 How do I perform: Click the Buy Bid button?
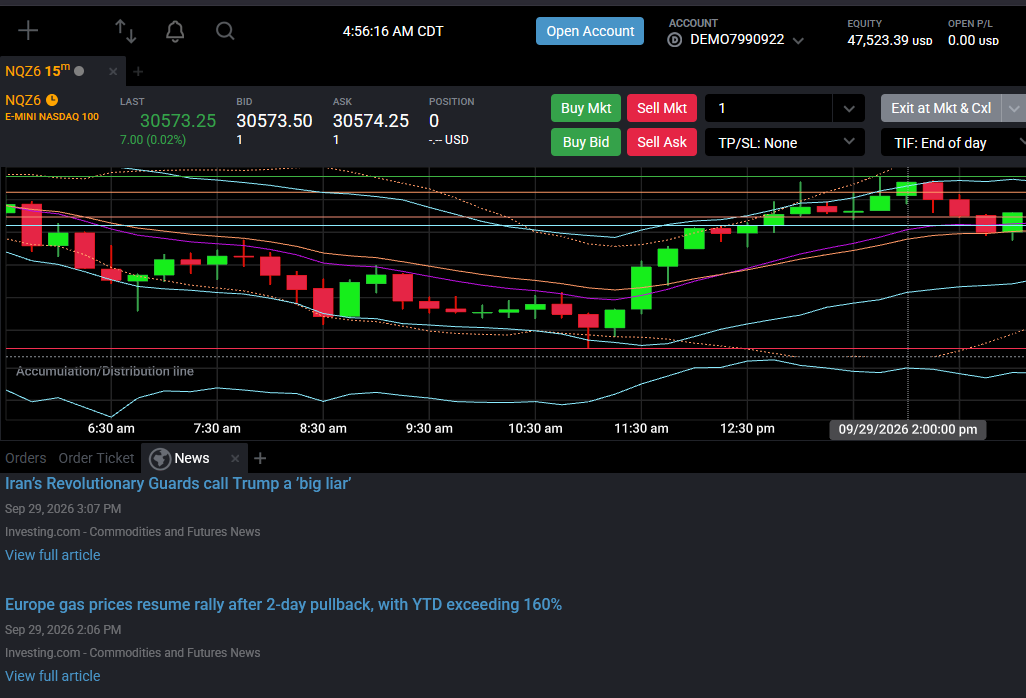pos(586,143)
